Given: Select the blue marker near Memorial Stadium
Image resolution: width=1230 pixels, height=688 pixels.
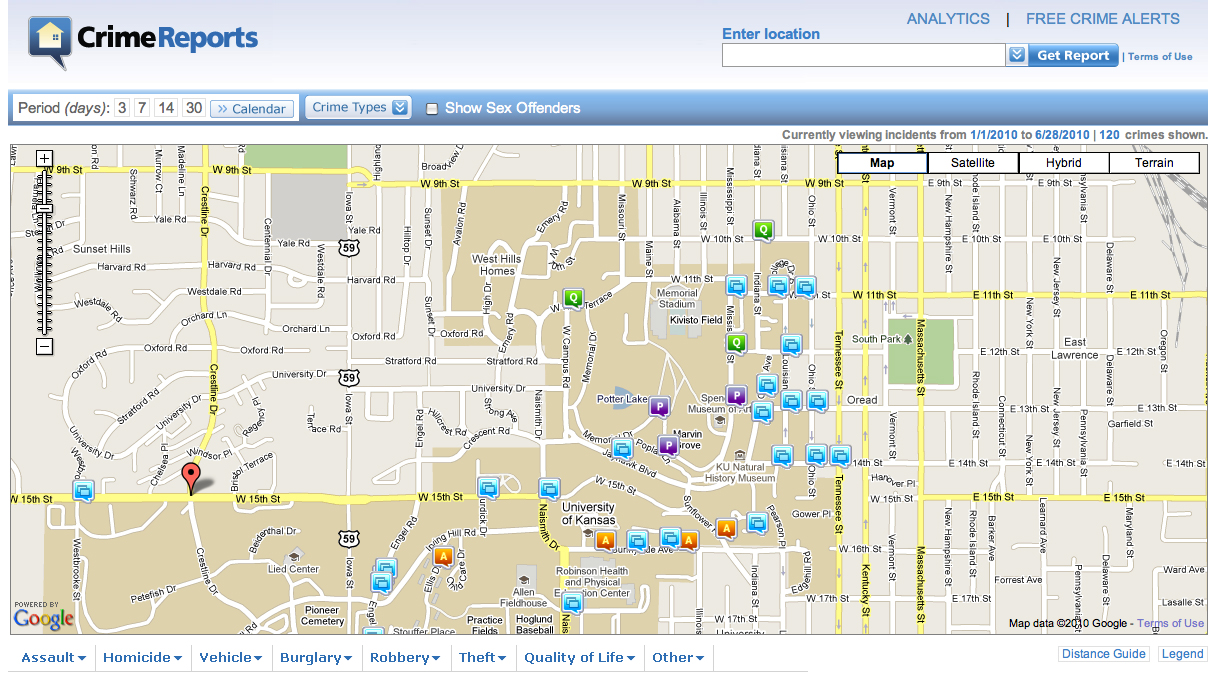Looking at the screenshot, I should coord(736,285).
